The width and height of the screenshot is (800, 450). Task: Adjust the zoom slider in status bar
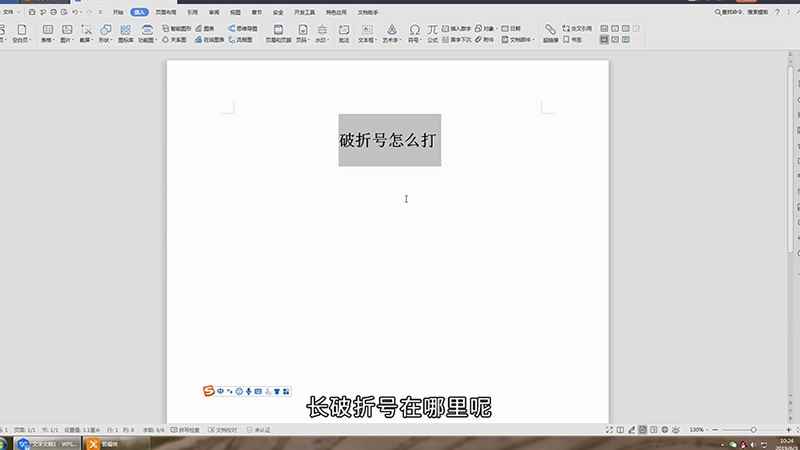click(753, 429)
